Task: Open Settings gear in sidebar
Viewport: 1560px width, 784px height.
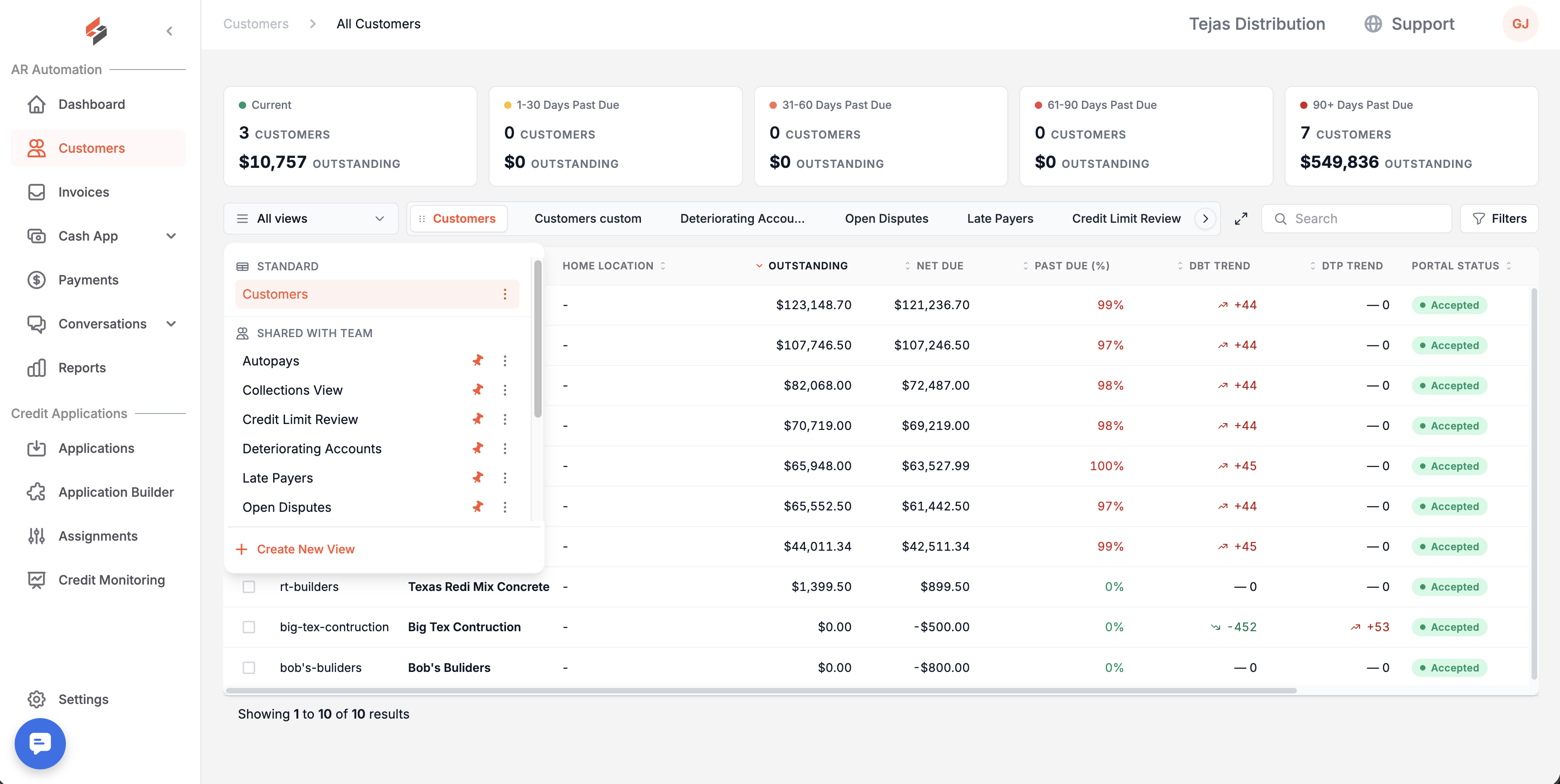Action: (x=36, y=699)
